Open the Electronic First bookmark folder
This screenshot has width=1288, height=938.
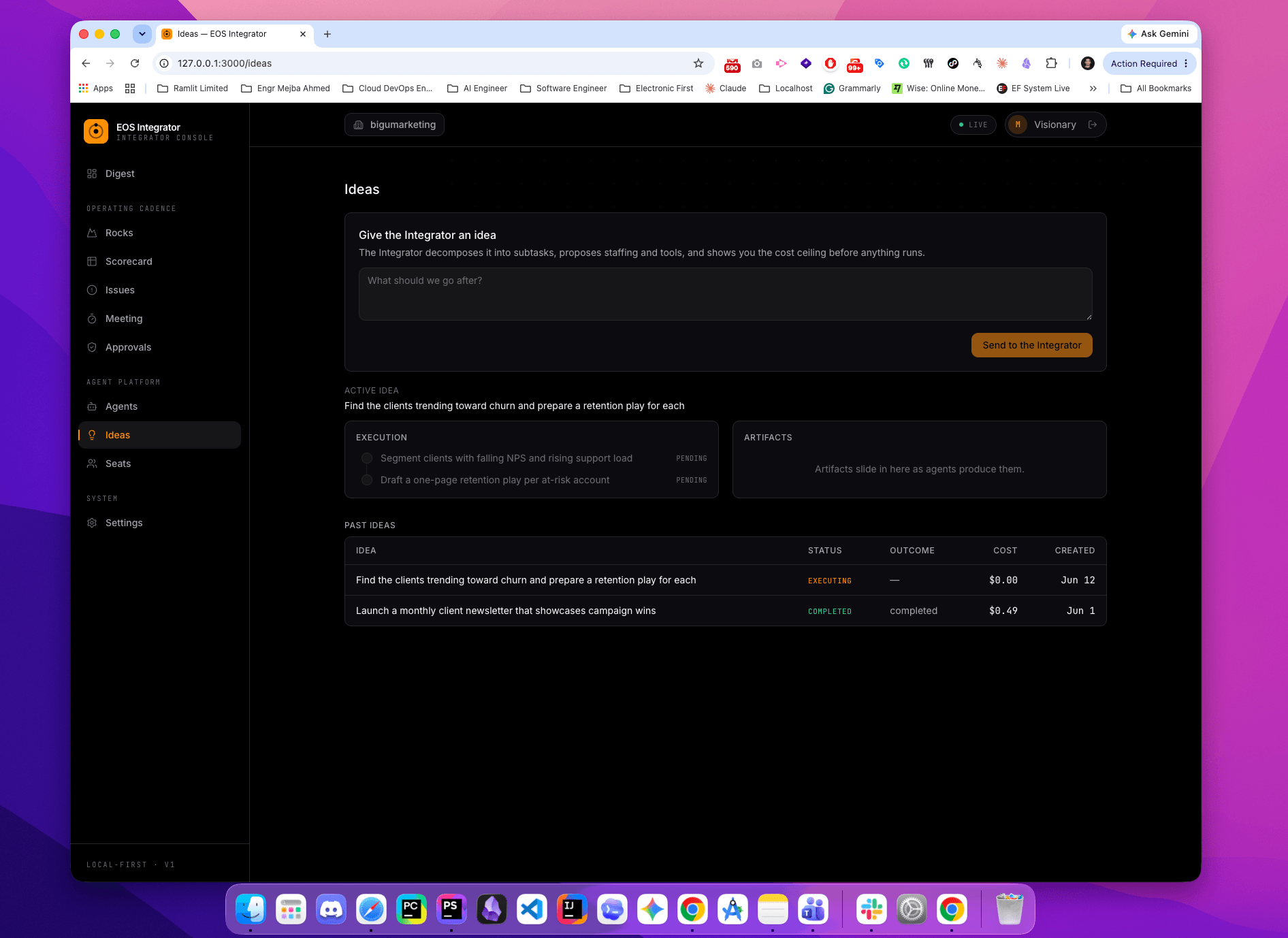(x=656, y=88)
